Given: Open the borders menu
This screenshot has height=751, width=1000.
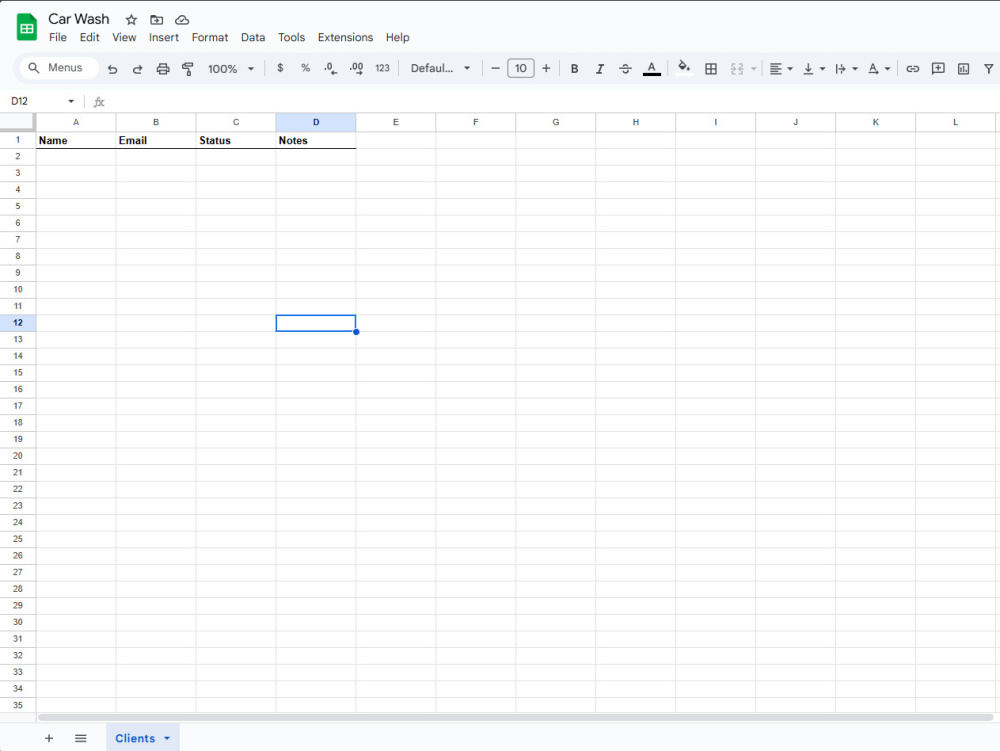Looking at the screenshot, I should (x=710, y=69).
